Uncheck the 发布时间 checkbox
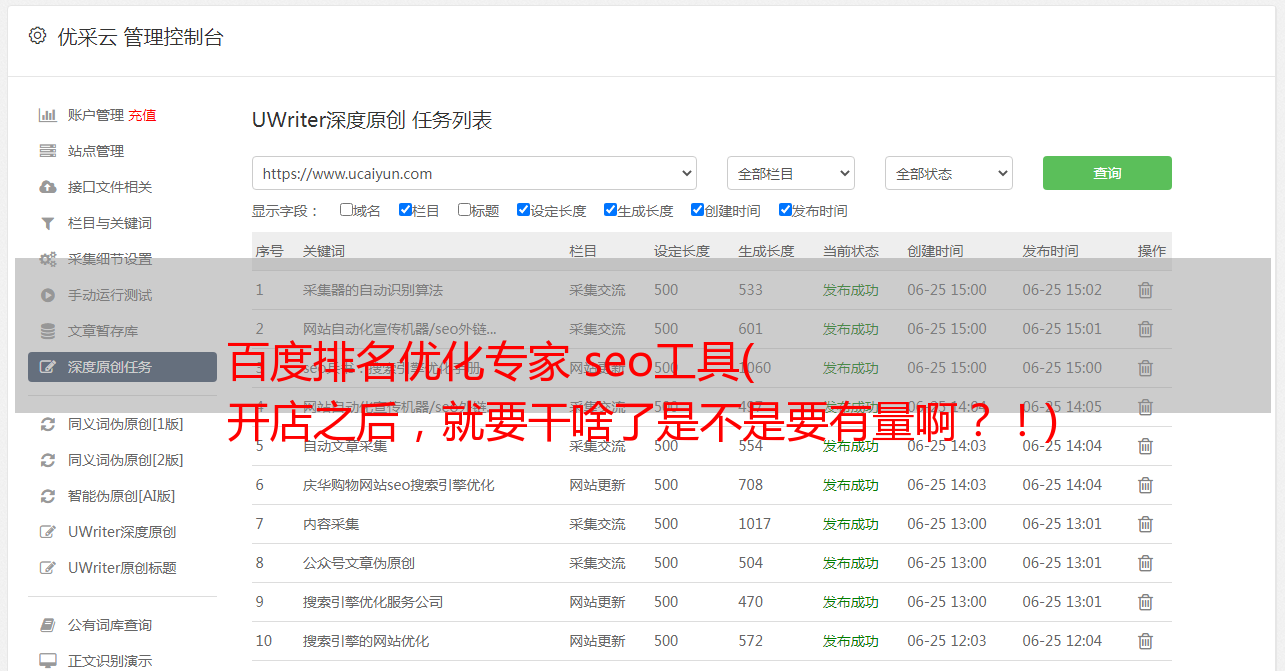Screen dimensions: 1285x671 coord(785,210)
